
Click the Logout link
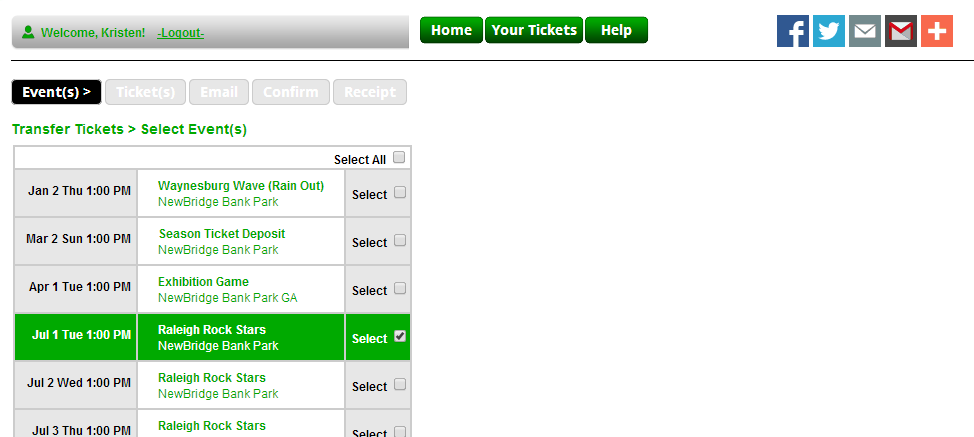pyautogui.click(x=180, y=33)
